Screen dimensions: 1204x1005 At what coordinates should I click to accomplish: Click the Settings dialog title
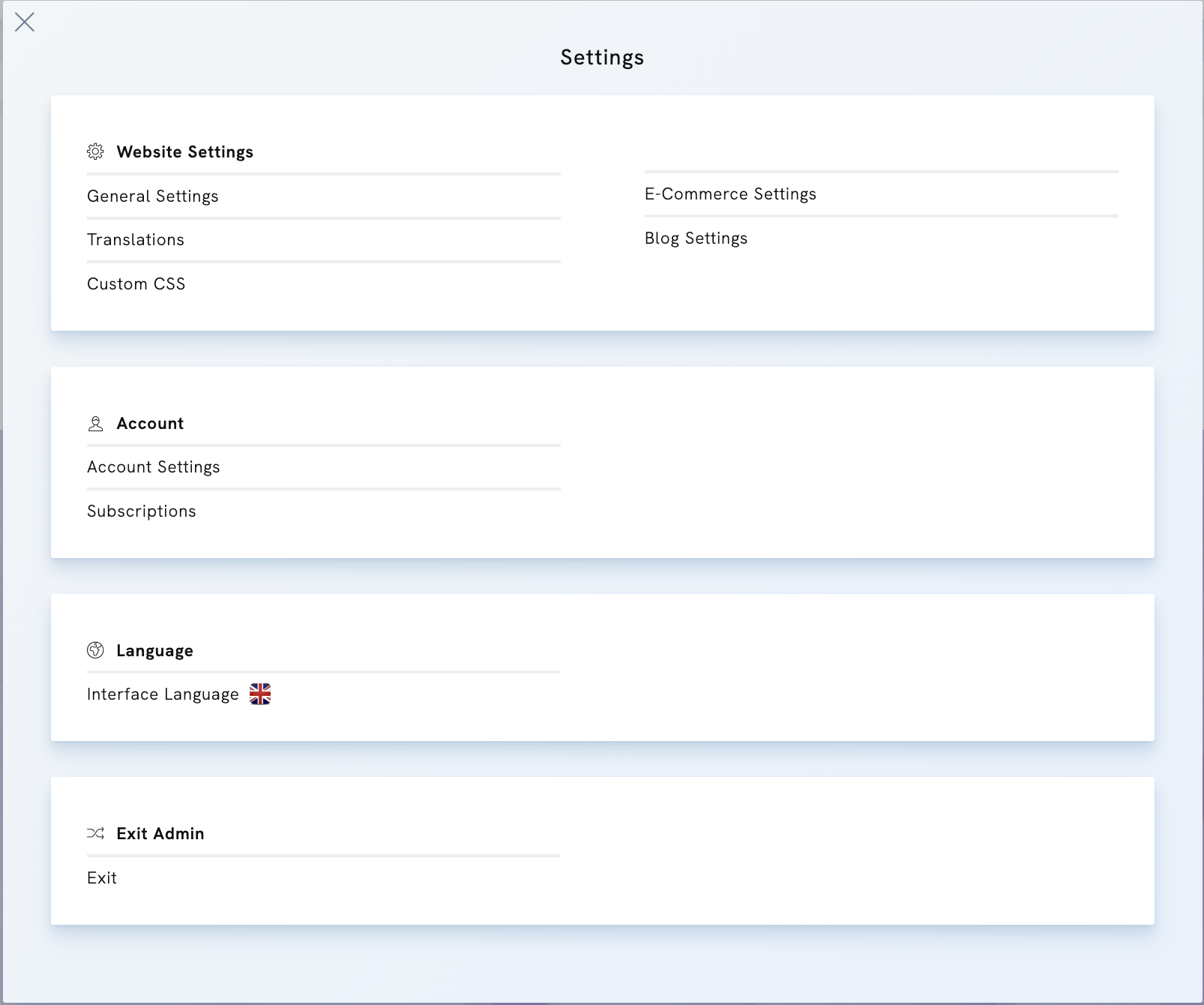(x=601, y=57)
